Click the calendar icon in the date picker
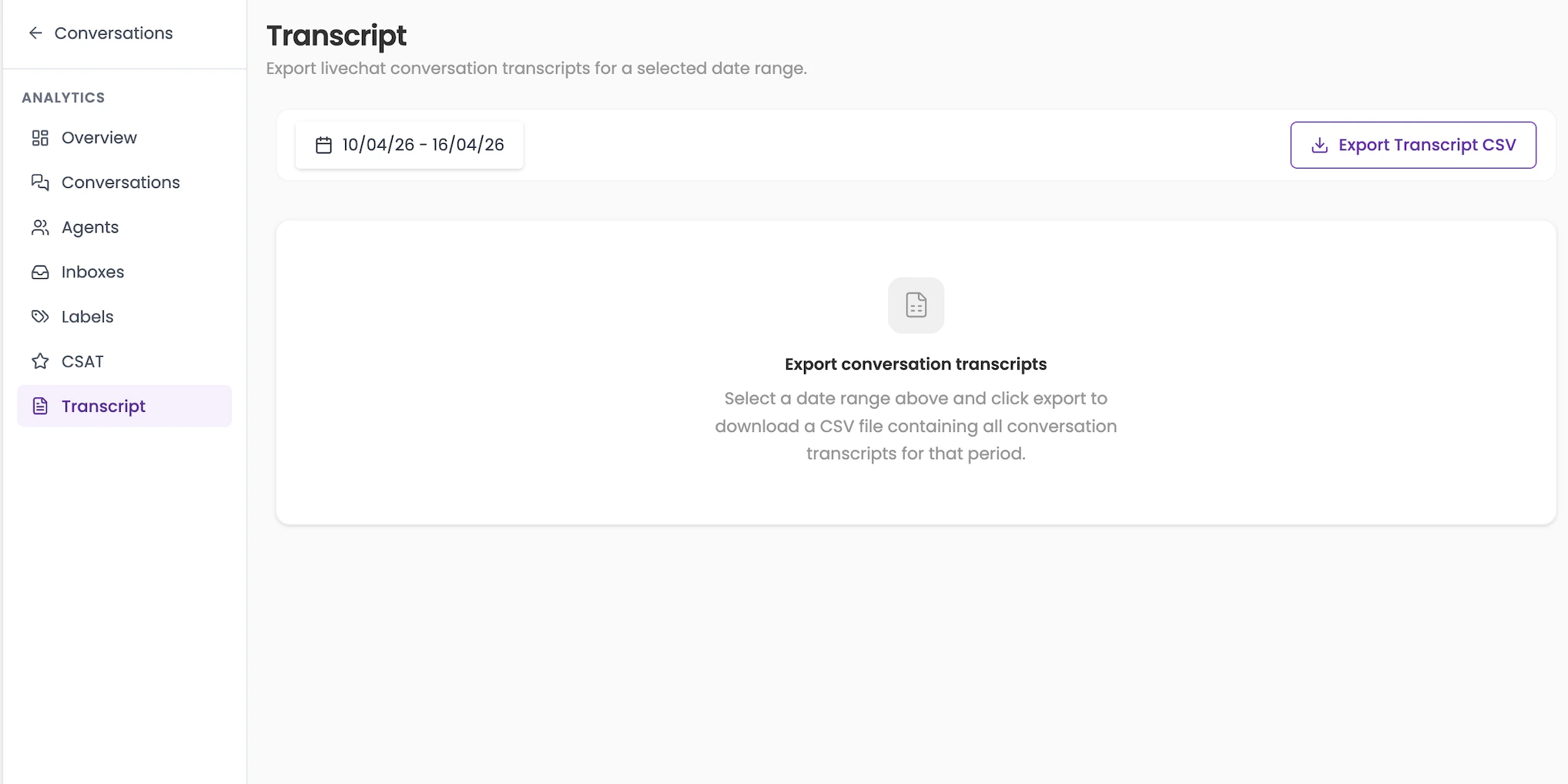 (x=324, y=145)
